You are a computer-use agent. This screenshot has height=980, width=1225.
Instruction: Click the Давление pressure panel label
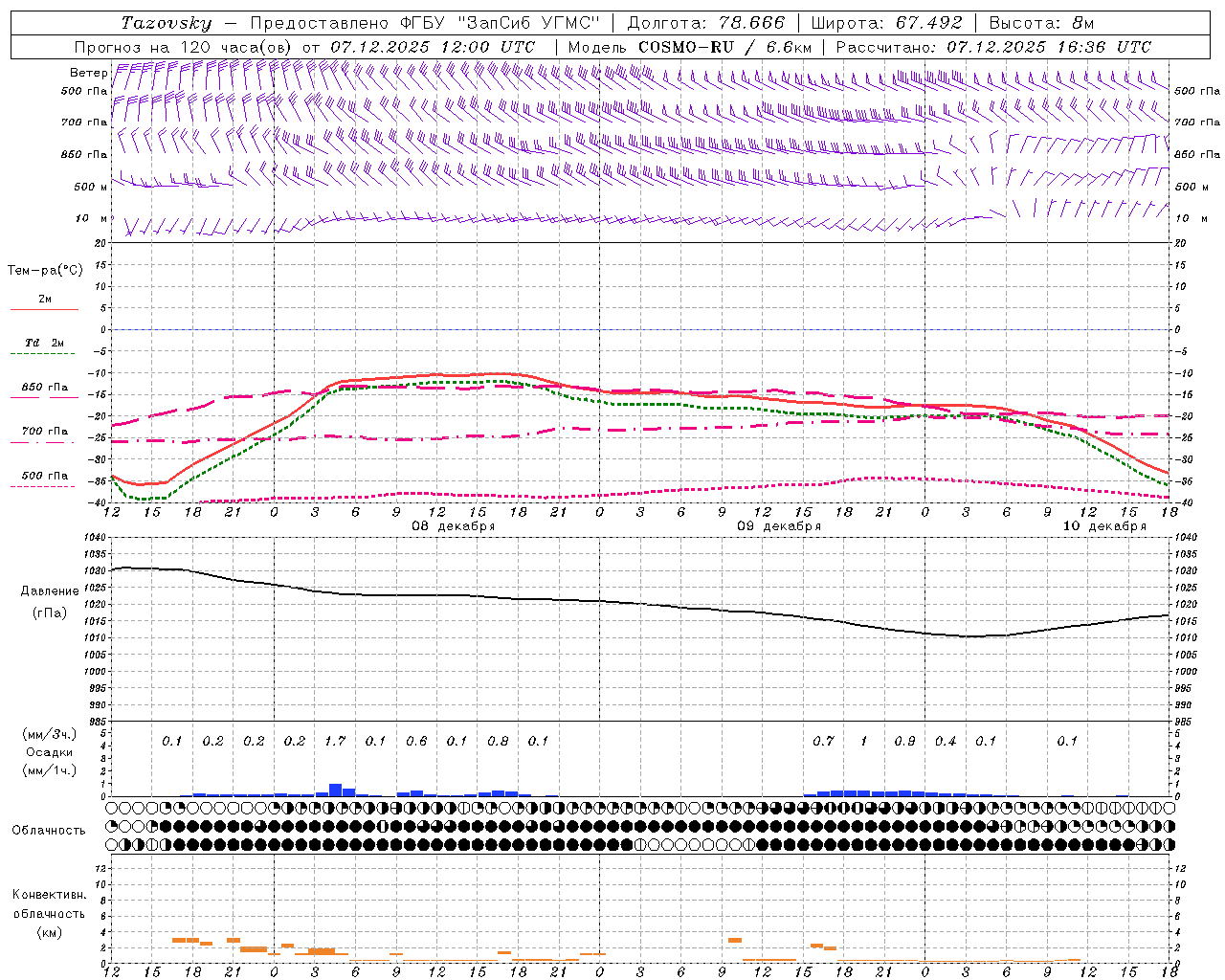[x=50, y=591]
